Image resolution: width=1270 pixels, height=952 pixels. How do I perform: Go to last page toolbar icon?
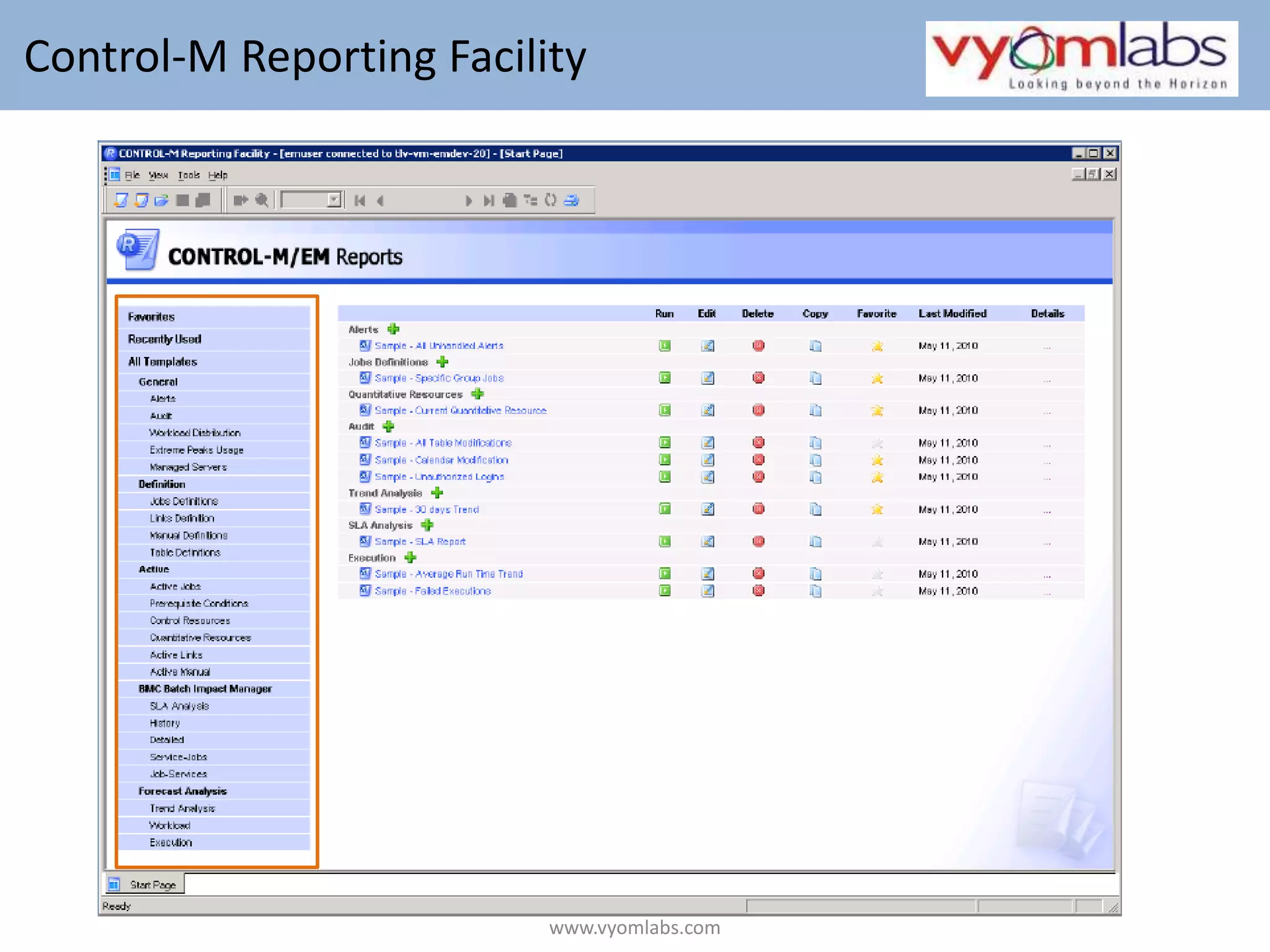(x=489, y=200)
